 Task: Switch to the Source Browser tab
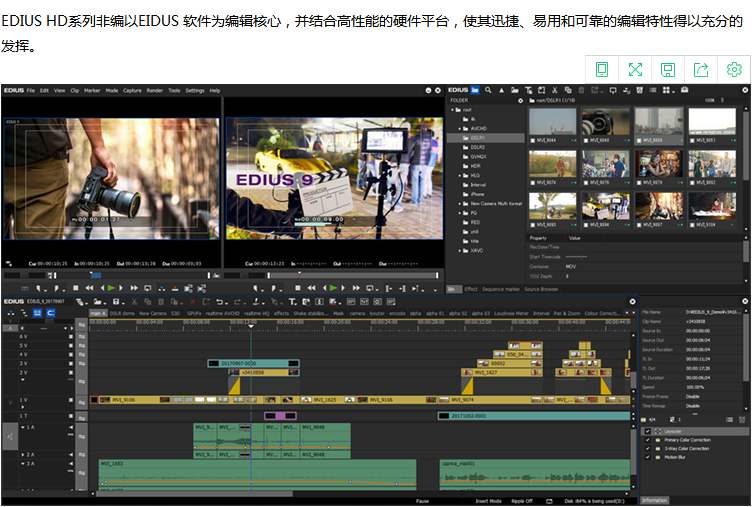pos(541,289)
